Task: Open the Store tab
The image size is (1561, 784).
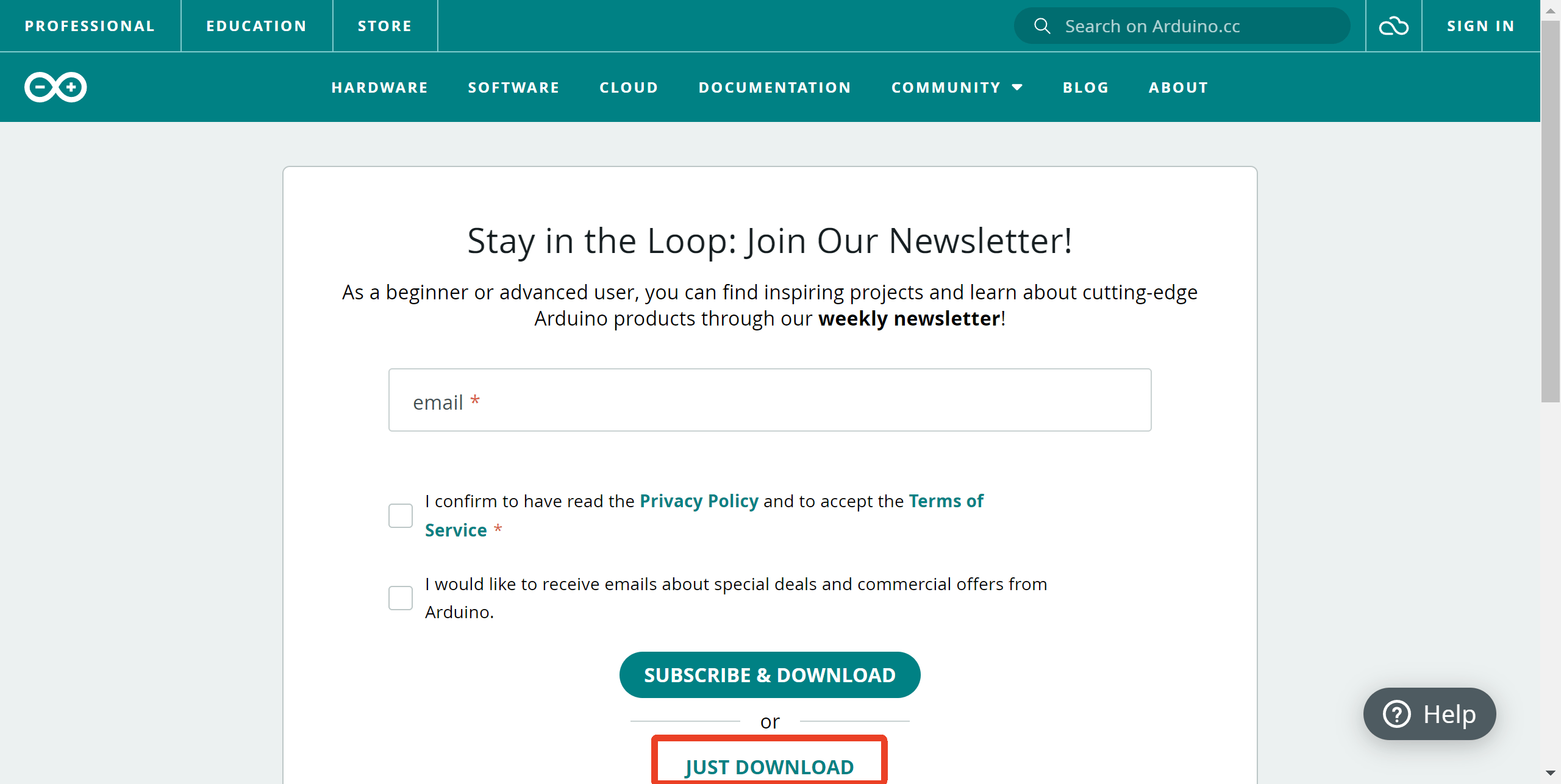Action: point(385,26)
